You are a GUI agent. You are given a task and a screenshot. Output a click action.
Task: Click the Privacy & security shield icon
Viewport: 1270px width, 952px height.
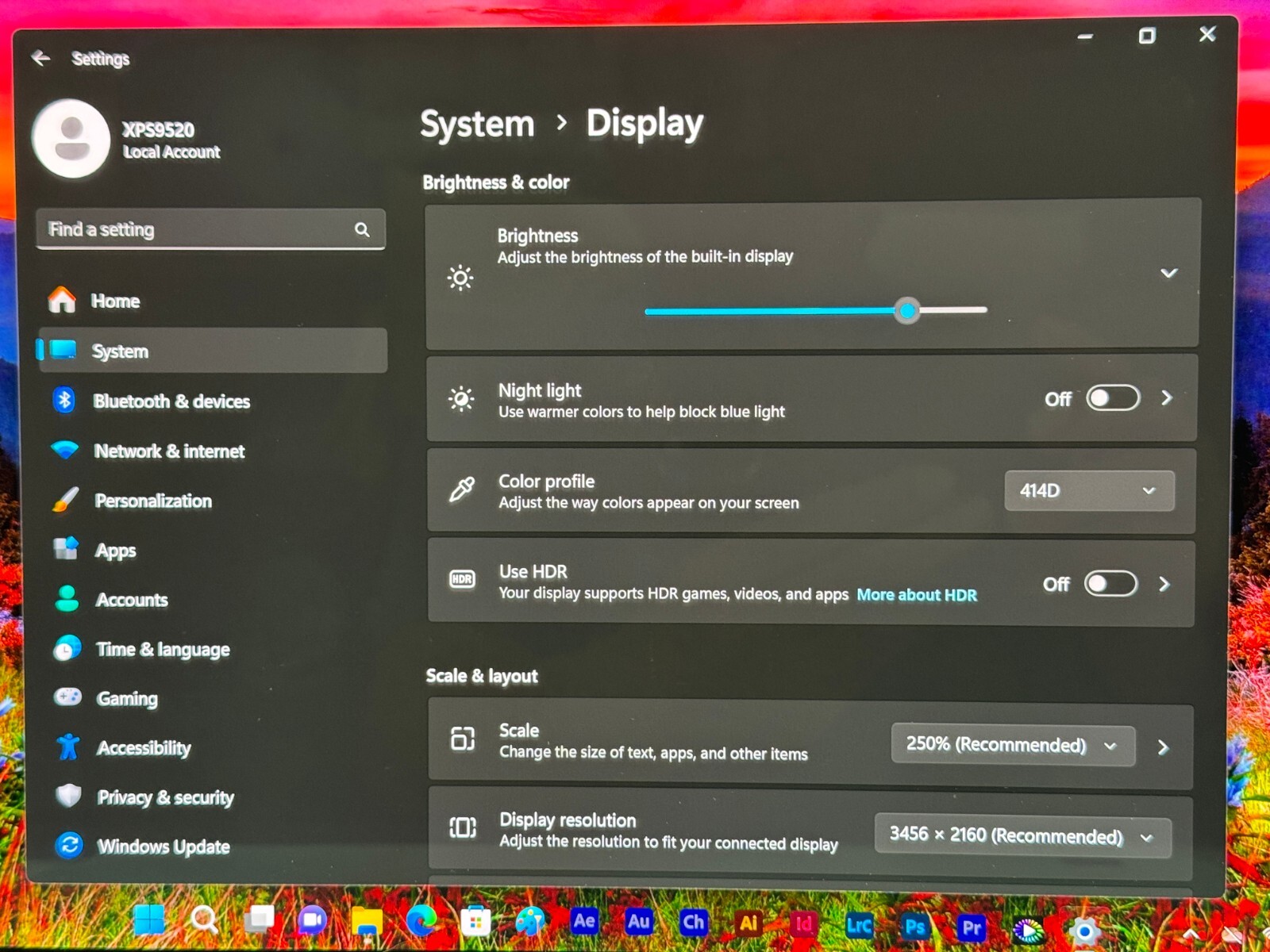69,796
